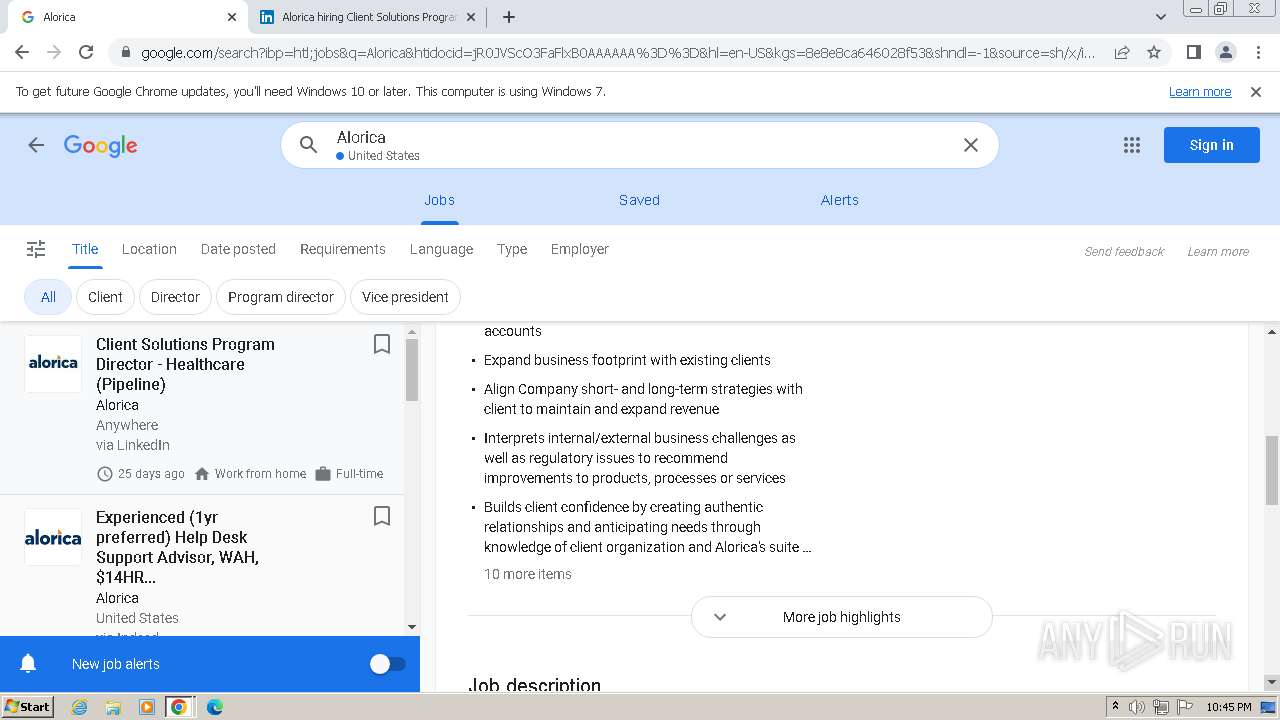Viewport: 1280px width, 720px height.
Task: Open the Type filter
Action: tap(512, 249)
